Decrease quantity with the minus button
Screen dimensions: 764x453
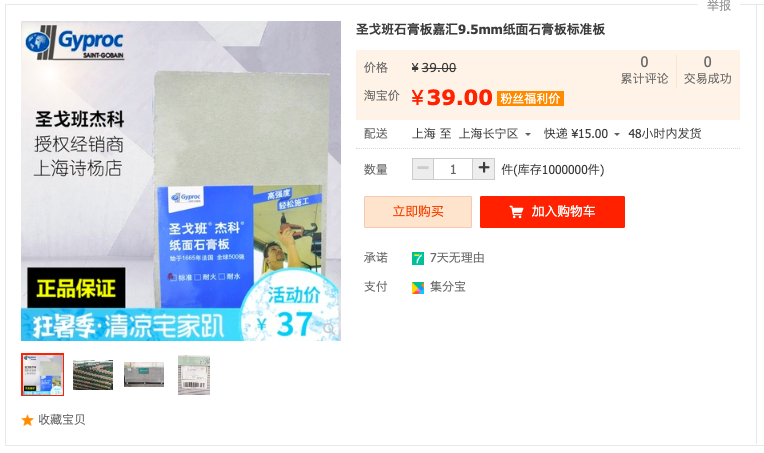click(423, 169)
